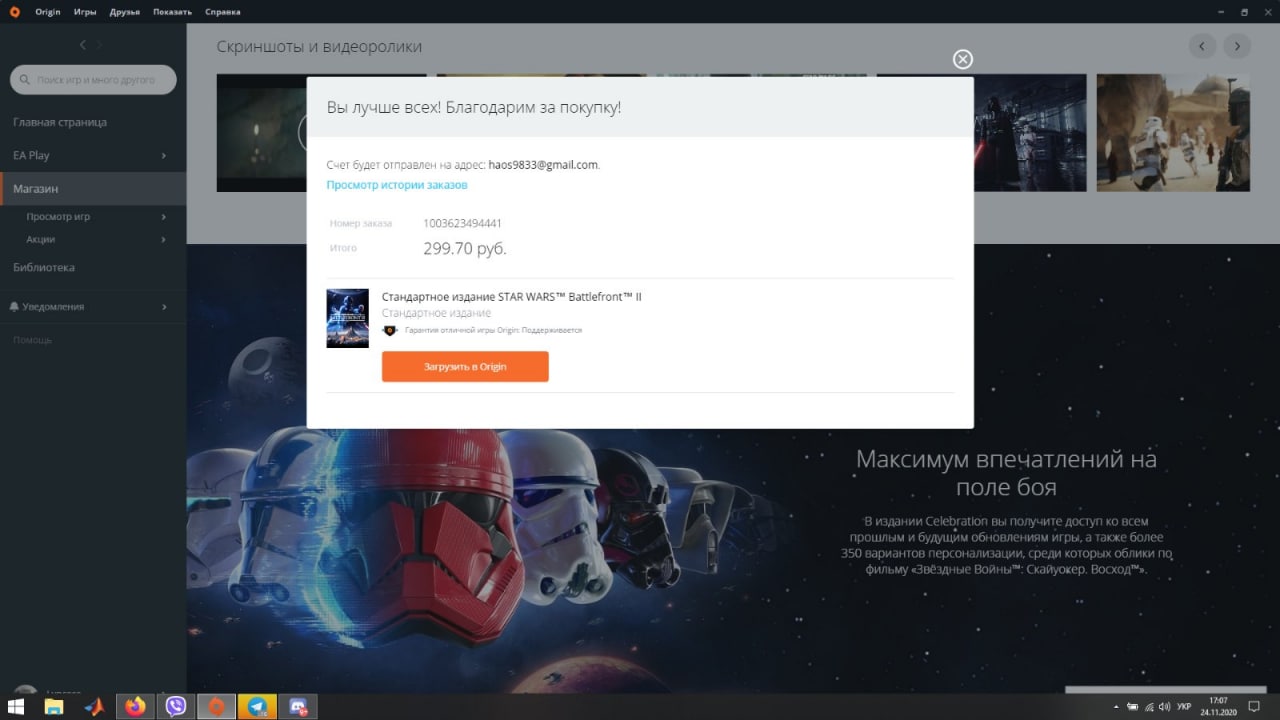Viewport: 1280px width, 720px height.
Task: Switch the УКР keyboard language
Action: [x=1184, y=706]
